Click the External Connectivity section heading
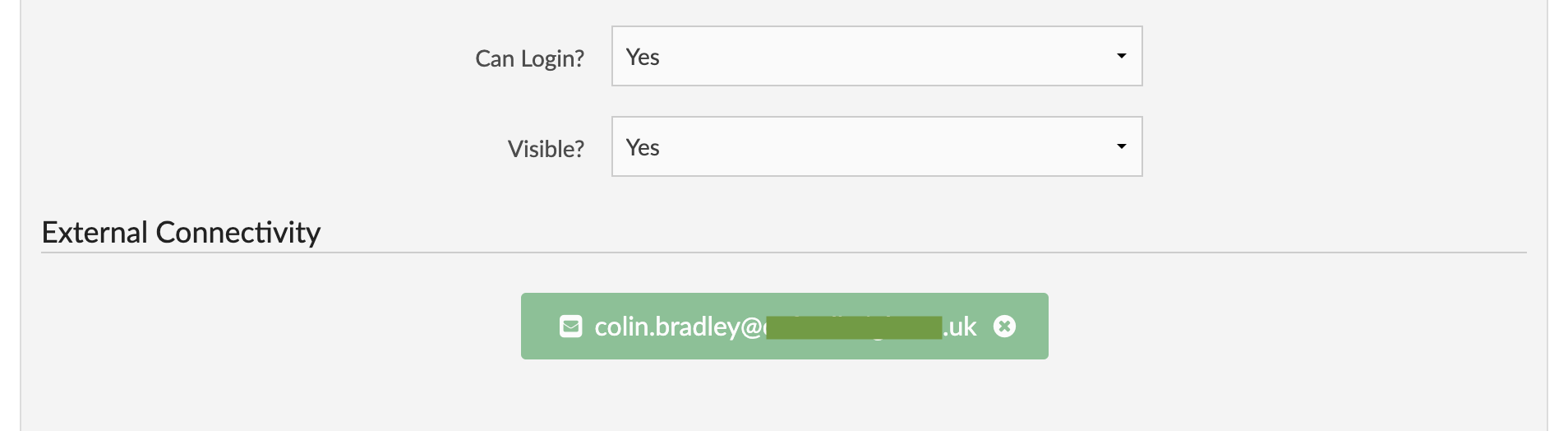 tap(181, 233)
